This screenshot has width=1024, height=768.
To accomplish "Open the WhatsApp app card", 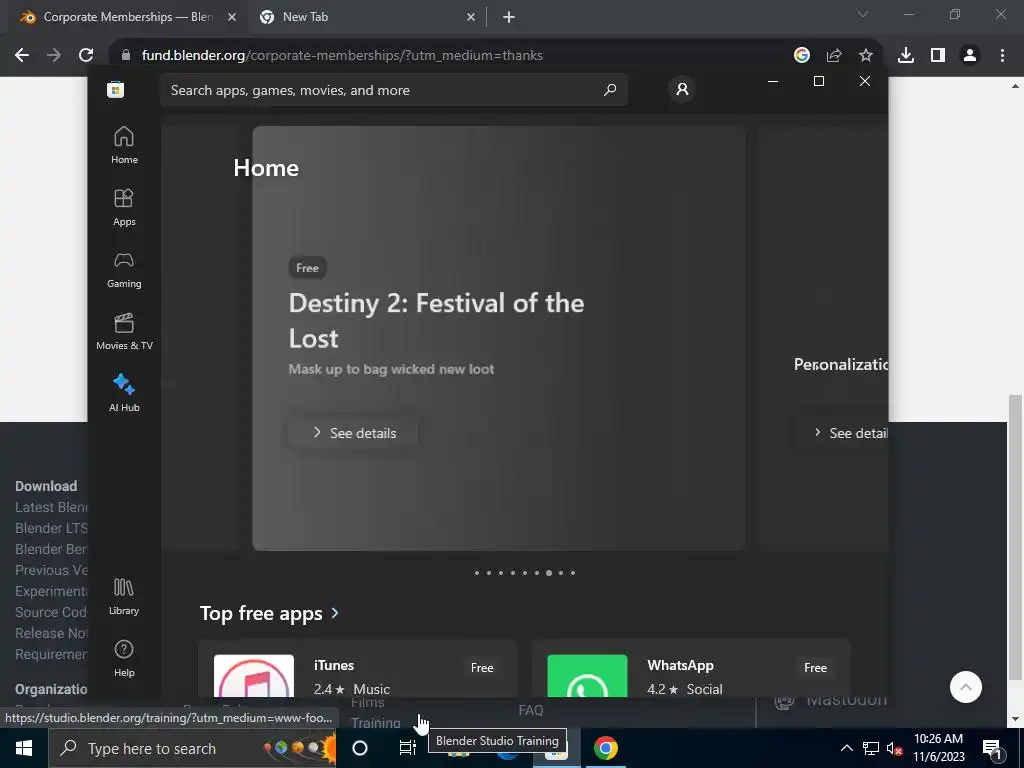I will tap(691, 669).
